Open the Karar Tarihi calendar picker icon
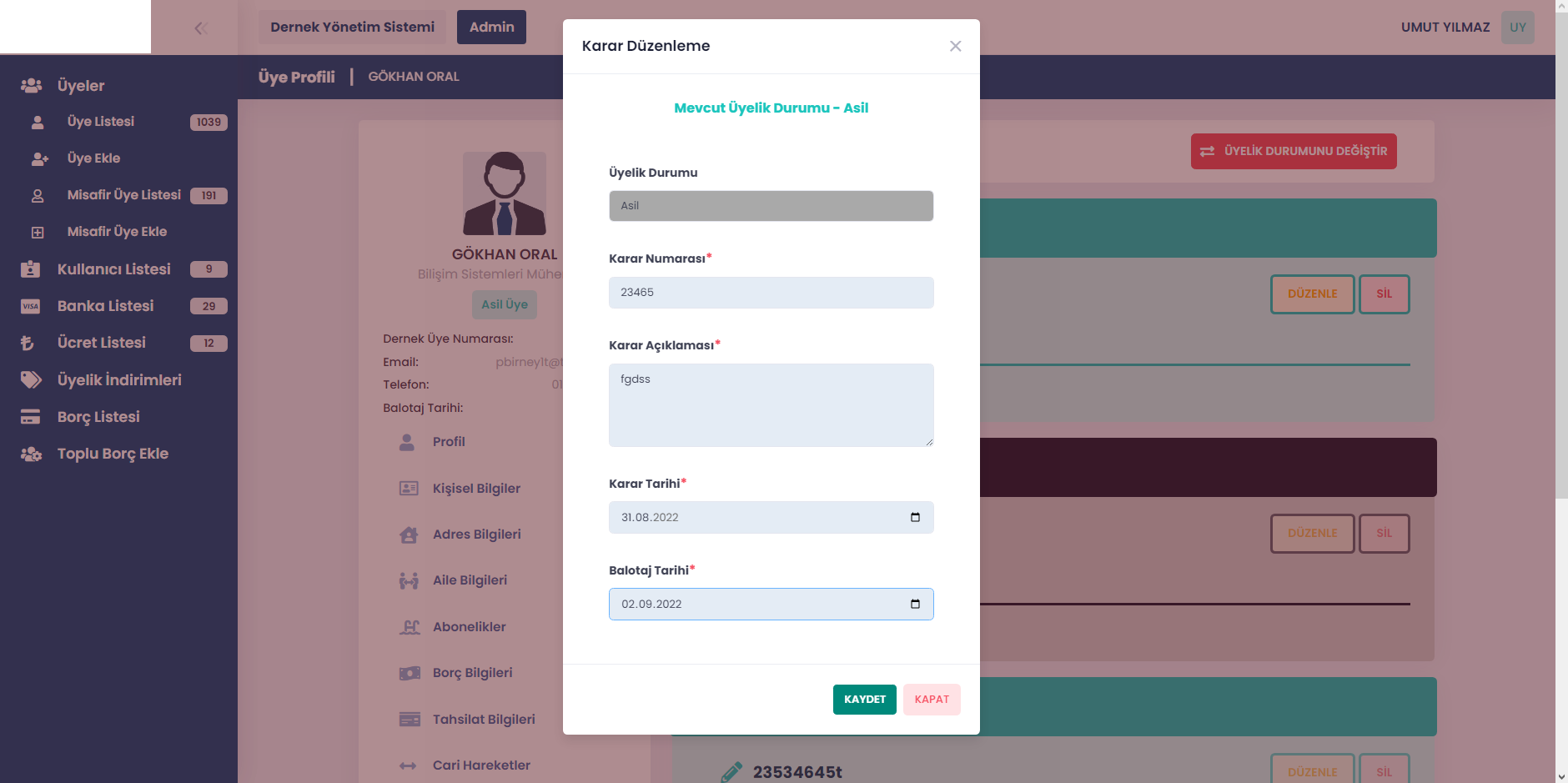 click(915, 517)
